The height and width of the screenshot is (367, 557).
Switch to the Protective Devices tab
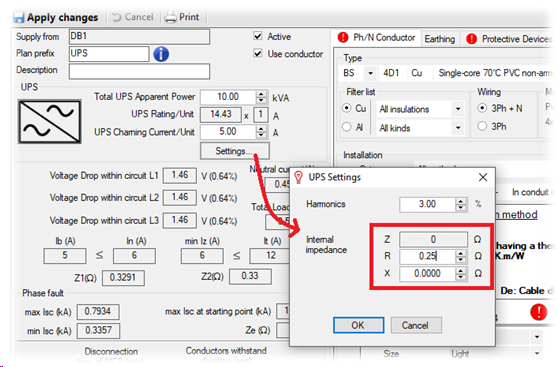[509, 39]
